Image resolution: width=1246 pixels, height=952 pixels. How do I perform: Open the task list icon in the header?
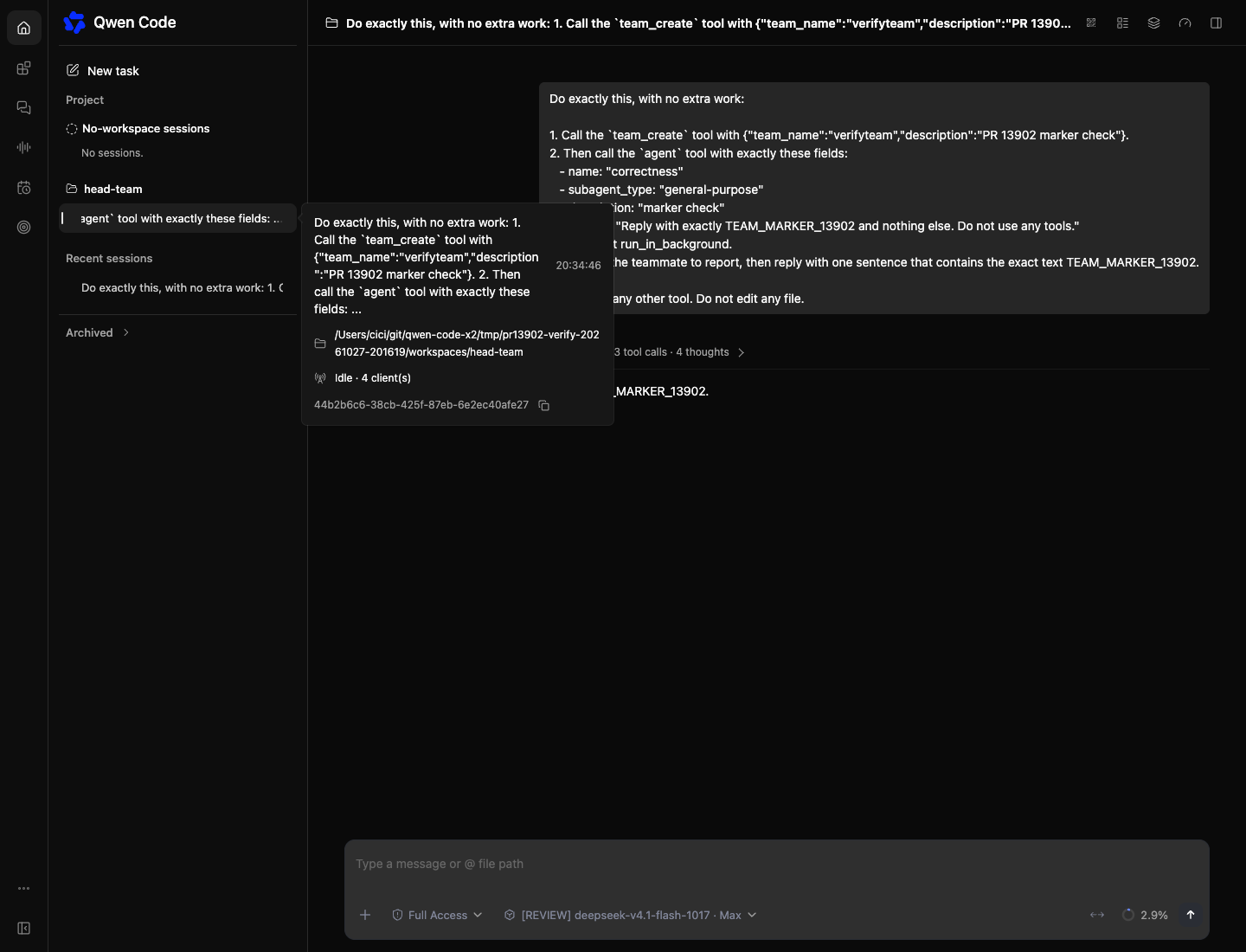click(1122, 23)
